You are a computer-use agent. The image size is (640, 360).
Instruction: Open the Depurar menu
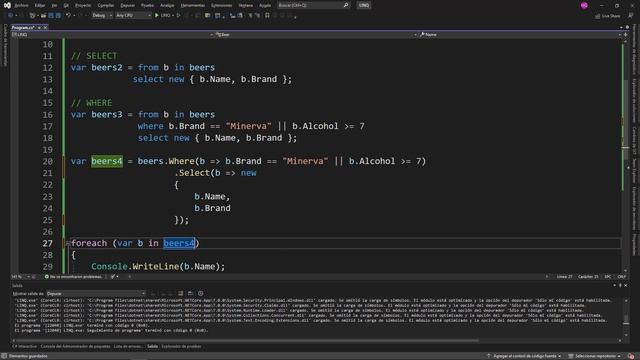127,5
